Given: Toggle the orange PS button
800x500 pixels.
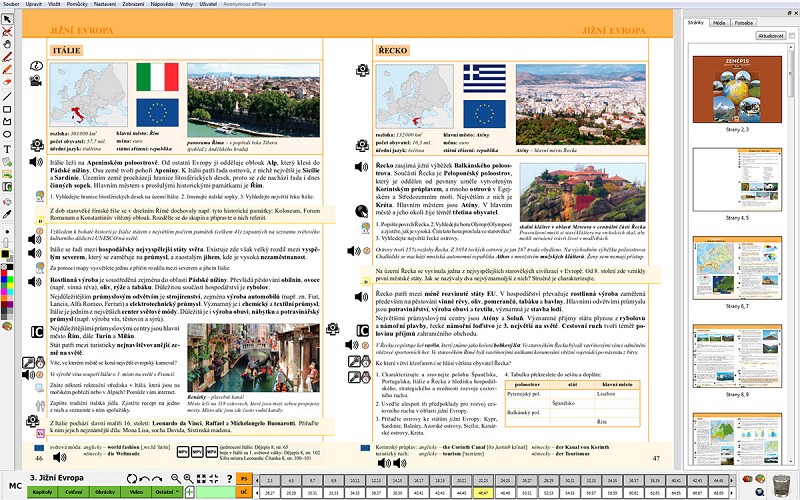Looking at the screenshot, I should (x=244, y=479).
